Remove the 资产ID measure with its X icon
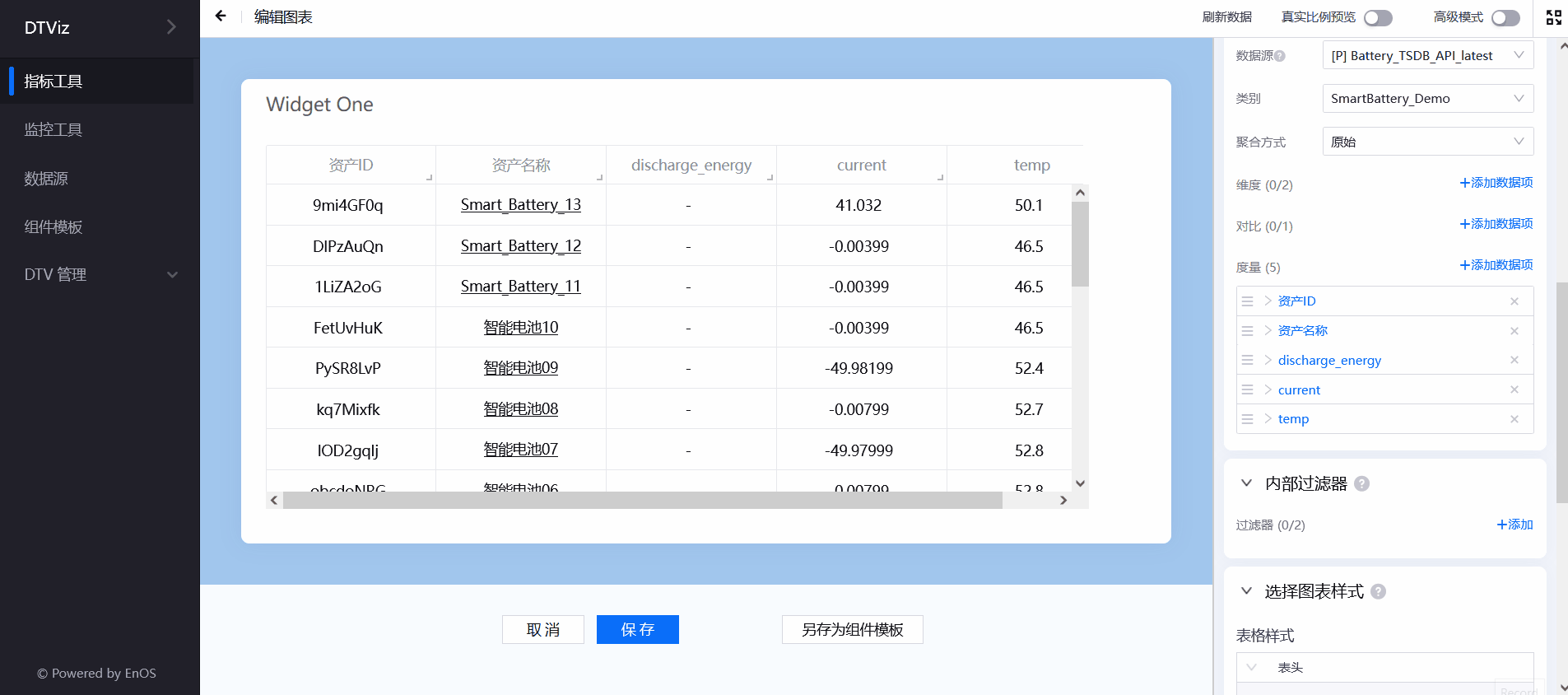 1514,301
